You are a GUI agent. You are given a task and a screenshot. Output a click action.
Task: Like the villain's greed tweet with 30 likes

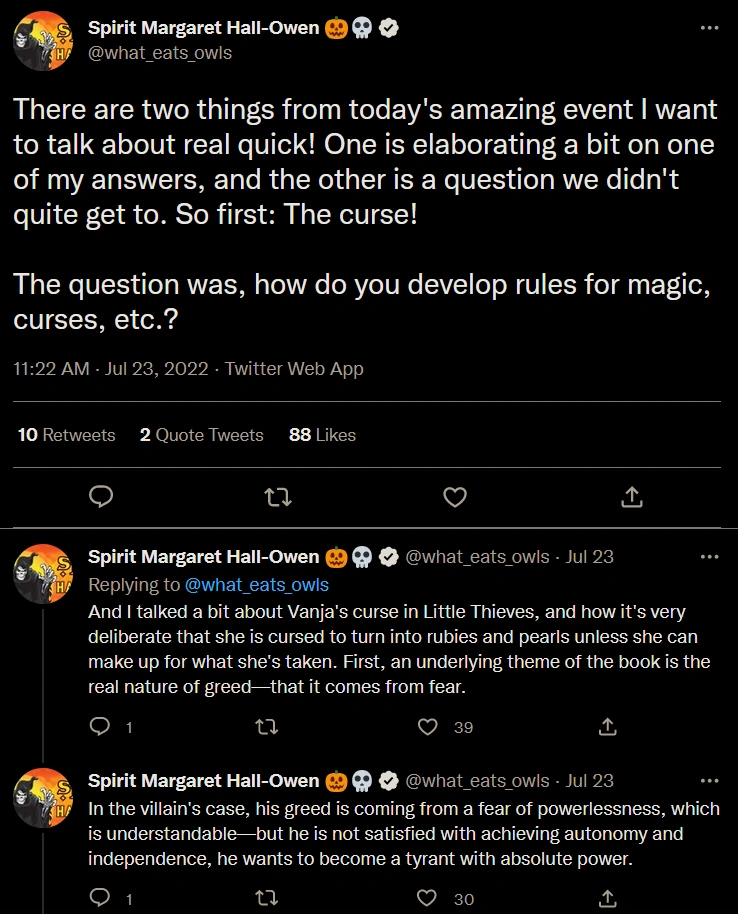[x=429, y=899]
